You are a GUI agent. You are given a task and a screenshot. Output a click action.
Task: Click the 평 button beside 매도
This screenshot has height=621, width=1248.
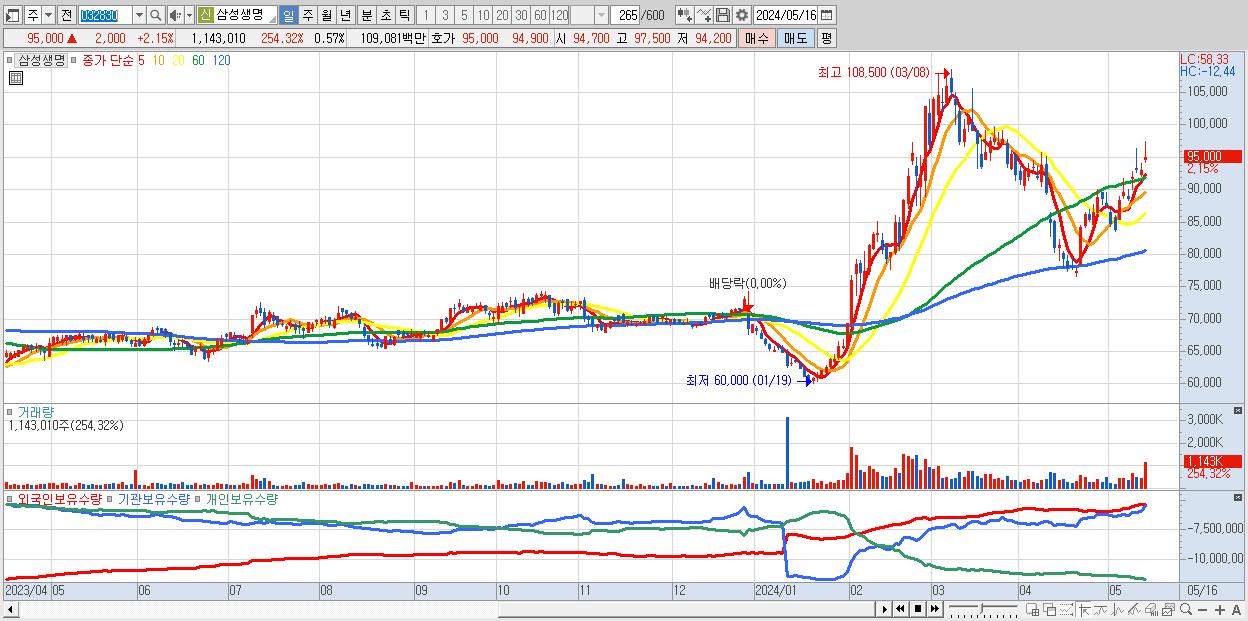coord(827,38)
